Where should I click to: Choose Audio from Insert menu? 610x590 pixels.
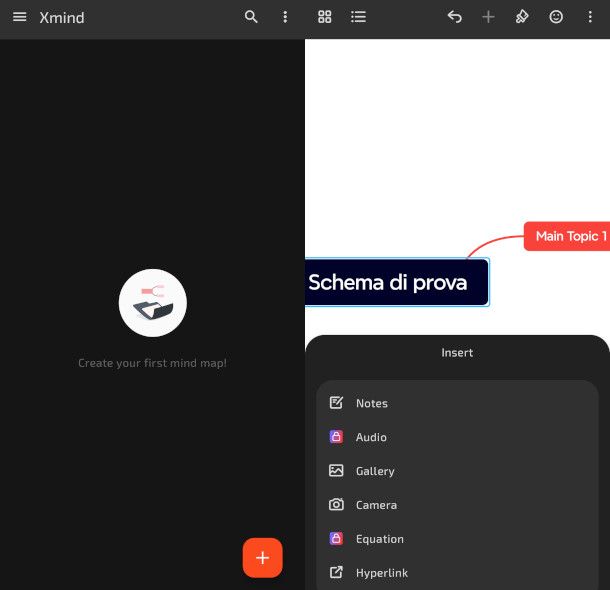457,437
